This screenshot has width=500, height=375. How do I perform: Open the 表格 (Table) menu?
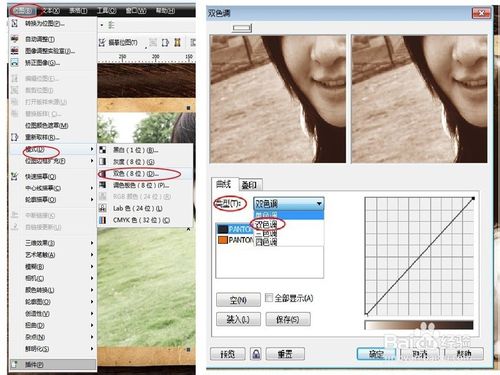(x=78, y=11)
